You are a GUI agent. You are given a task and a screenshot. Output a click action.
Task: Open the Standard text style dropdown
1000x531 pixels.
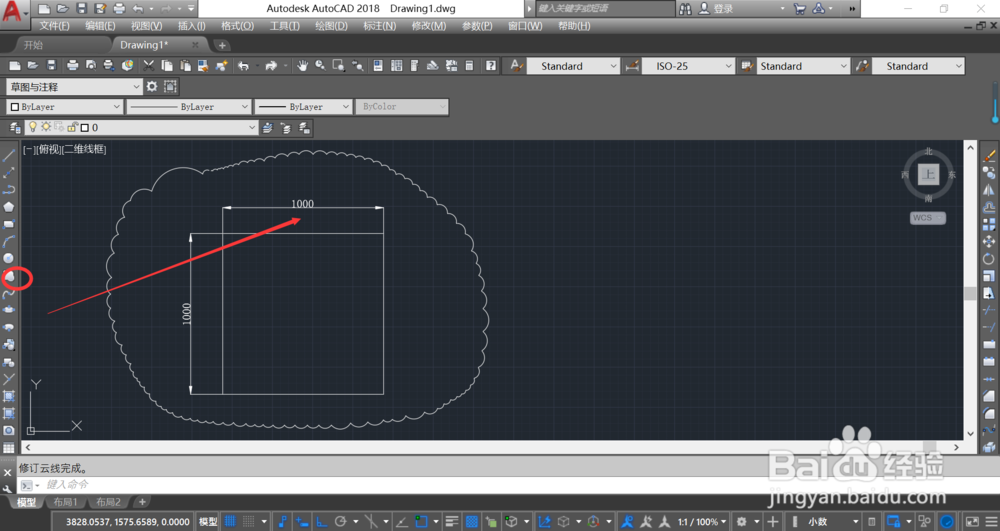click(573, 66)
